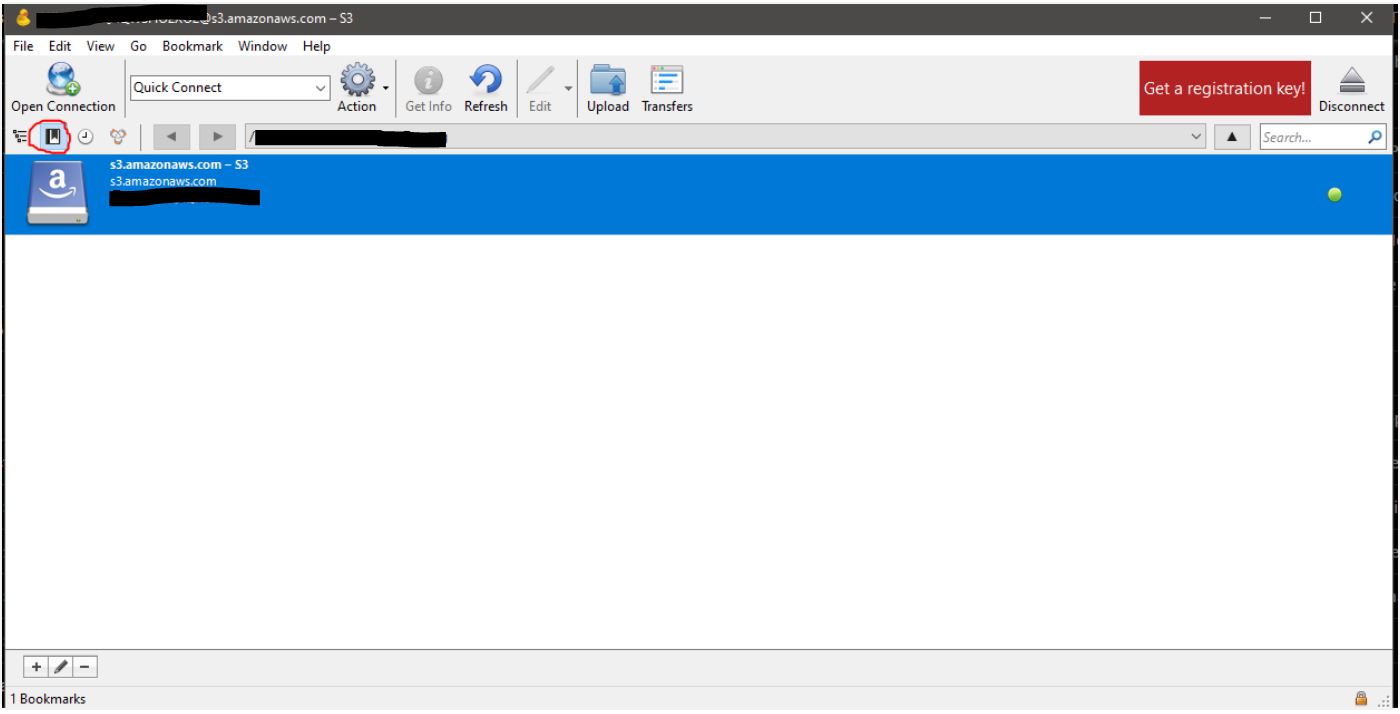Go up to parent directory button
The image size is (1400, 714).
click(x=1232, y=135)
